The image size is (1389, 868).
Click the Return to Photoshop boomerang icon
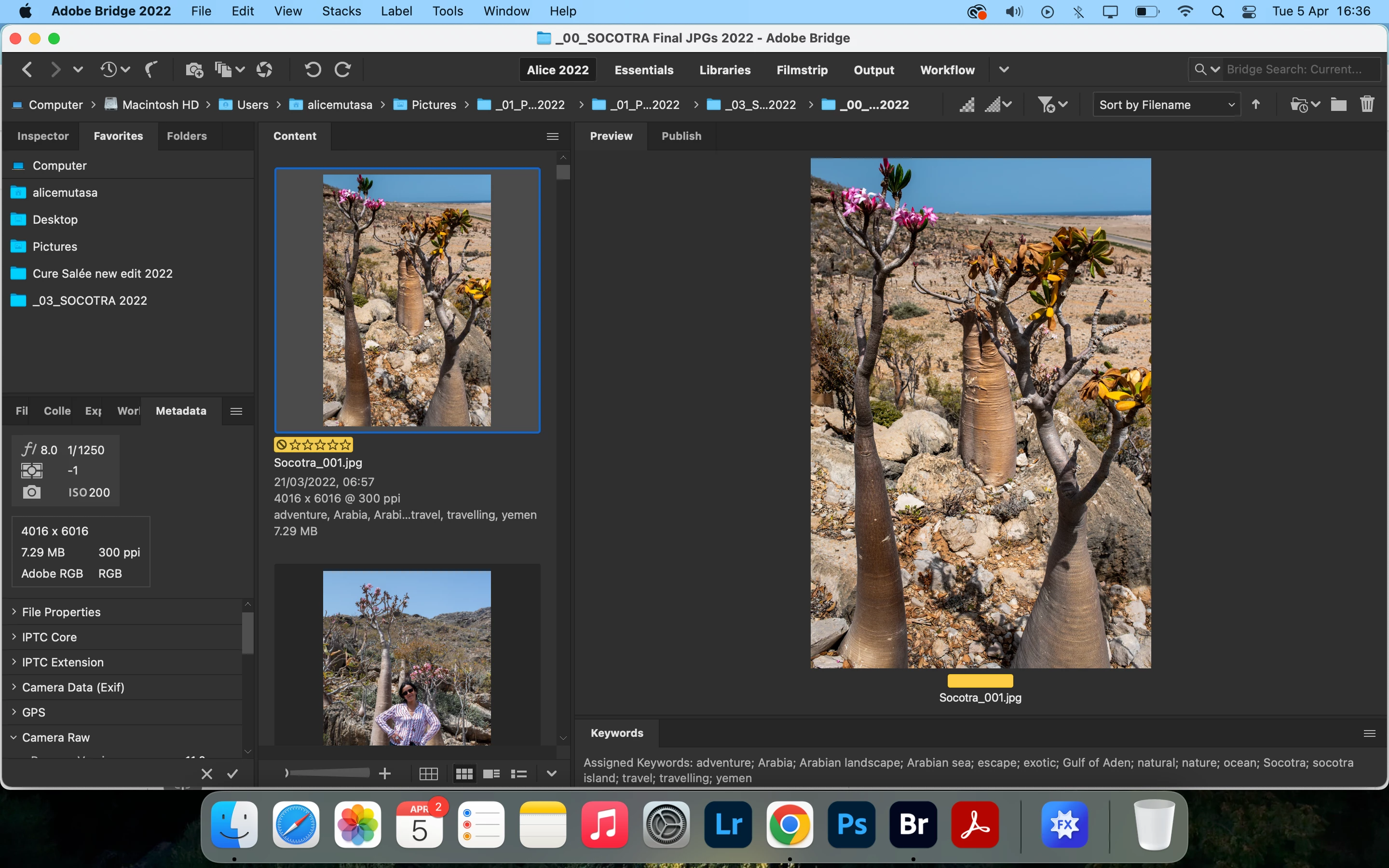pos(151,70)
